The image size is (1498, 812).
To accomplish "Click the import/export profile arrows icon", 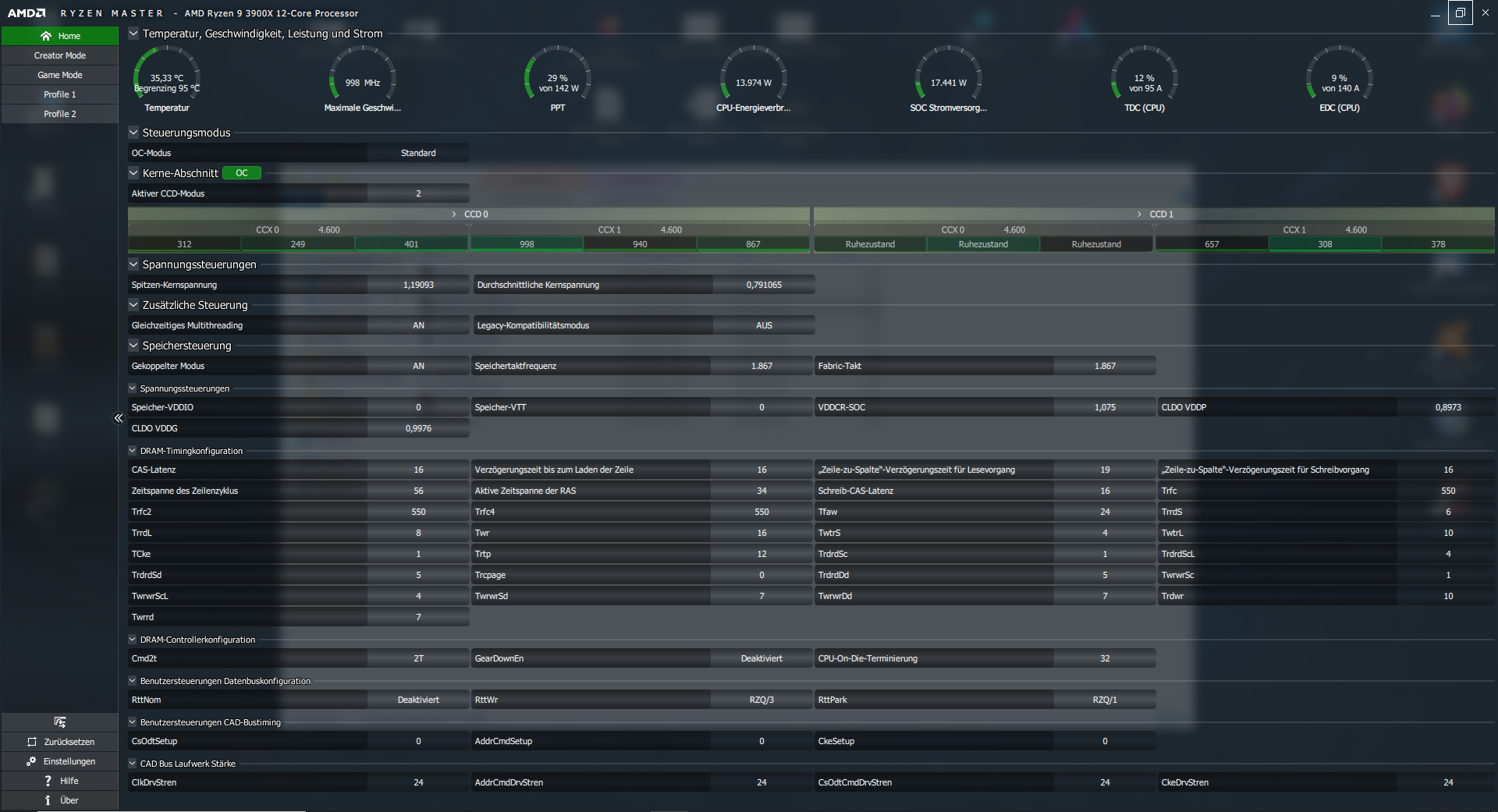I will click(60, 722).
